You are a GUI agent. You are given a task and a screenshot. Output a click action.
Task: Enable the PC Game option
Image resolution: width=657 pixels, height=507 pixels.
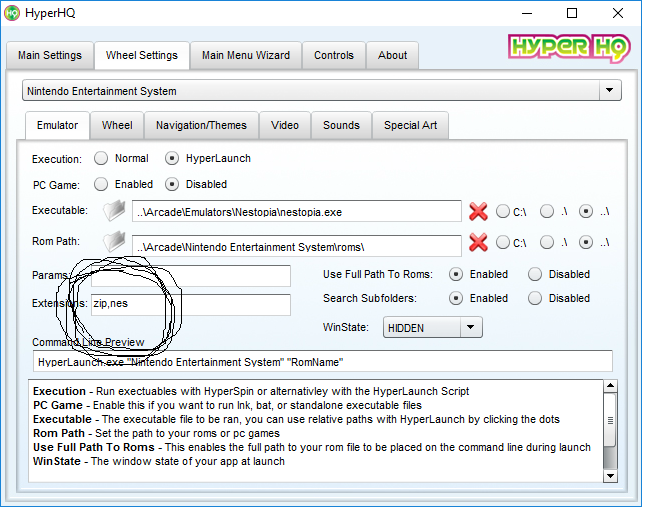pyautogui.click(x=101, y=184)
